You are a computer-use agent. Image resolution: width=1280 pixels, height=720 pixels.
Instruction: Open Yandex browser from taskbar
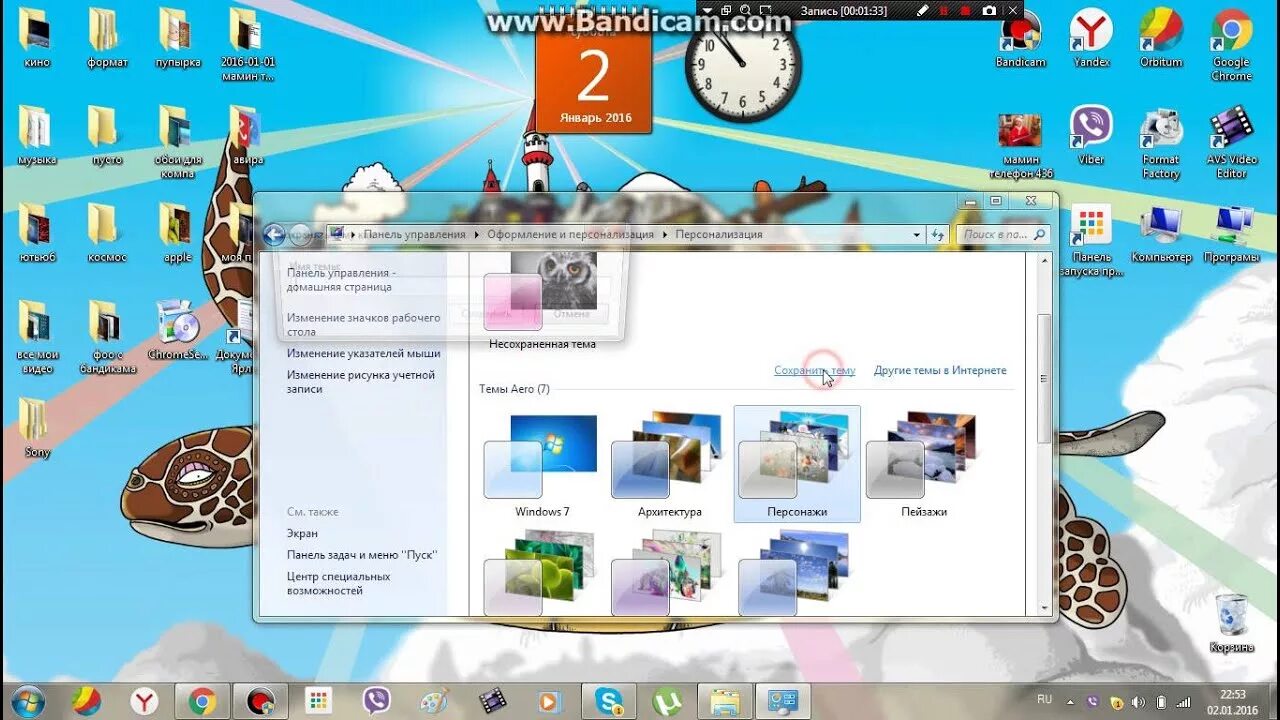145,701
